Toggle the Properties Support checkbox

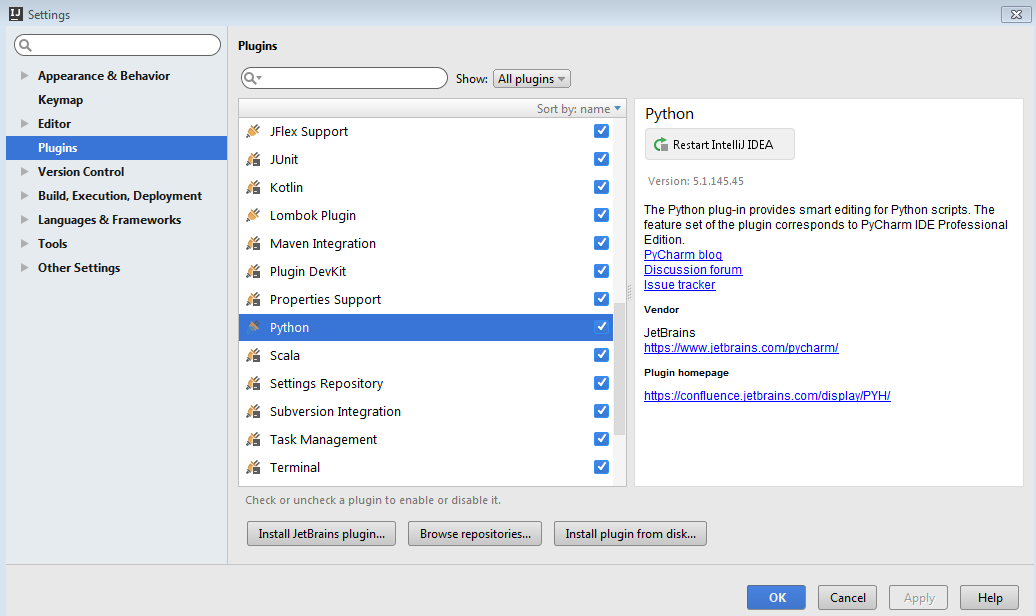click(601, 299)
